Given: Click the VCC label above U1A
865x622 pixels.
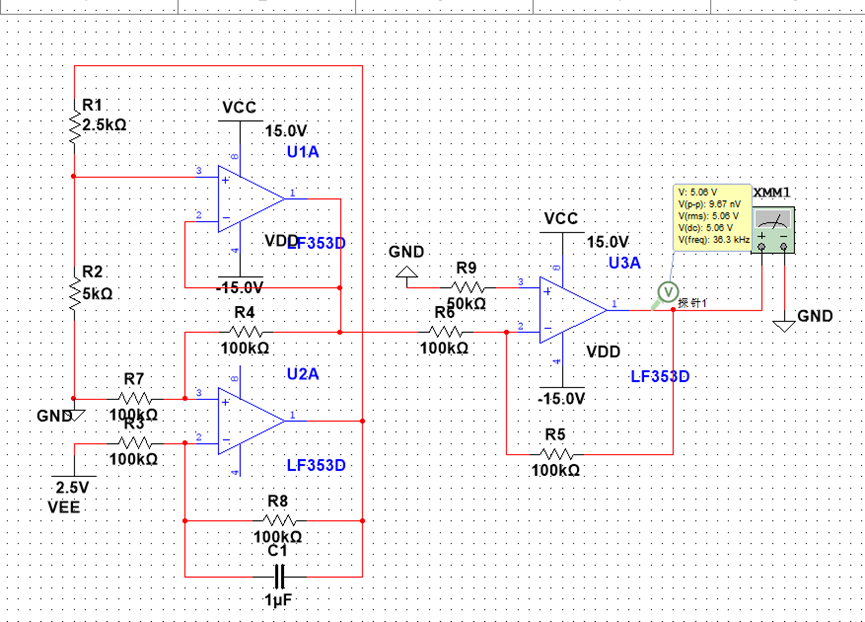Looking at the screenshot, I should [239, 107].
